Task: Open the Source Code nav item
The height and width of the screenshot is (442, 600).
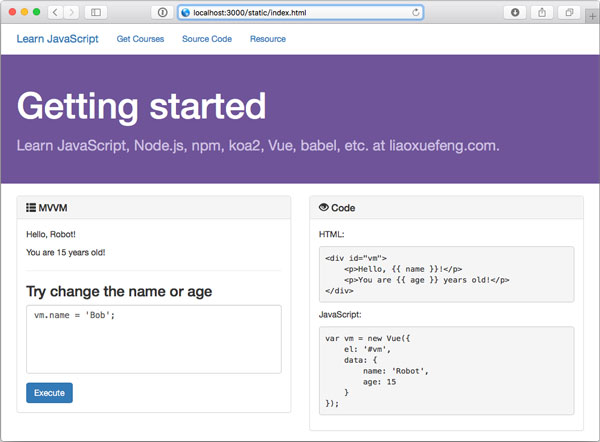Action: 207,39
